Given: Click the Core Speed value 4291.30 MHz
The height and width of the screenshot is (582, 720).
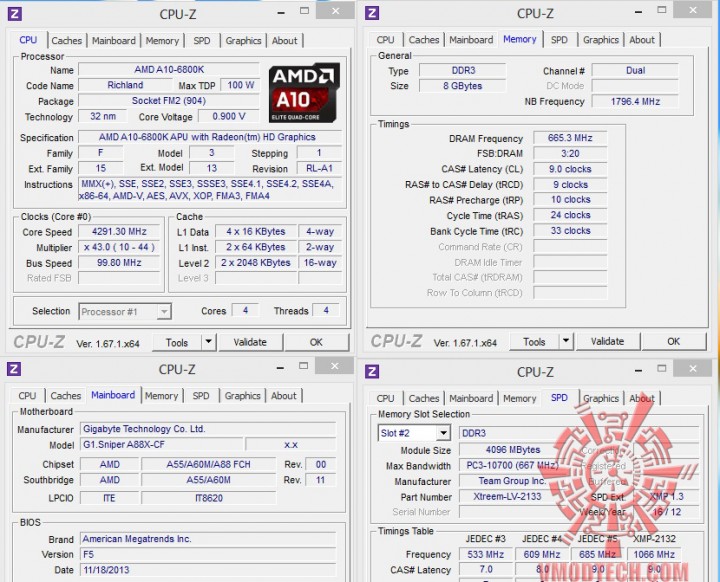Looking at the screenshot, I should (119, 232).
